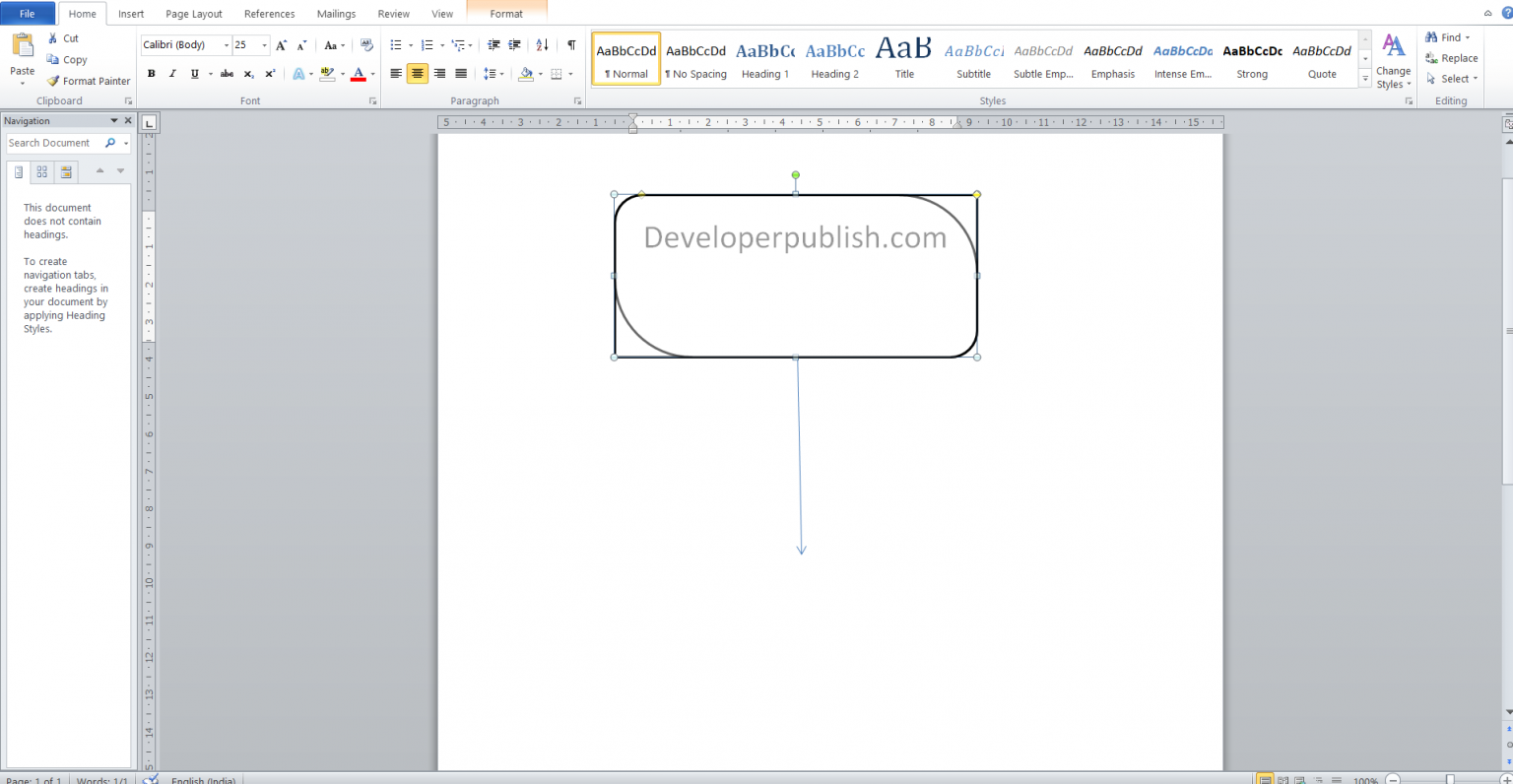Screen dimensions: 1513x784
Task: Select the Sort tool in Paragraph group
Action: pos(541,44)
